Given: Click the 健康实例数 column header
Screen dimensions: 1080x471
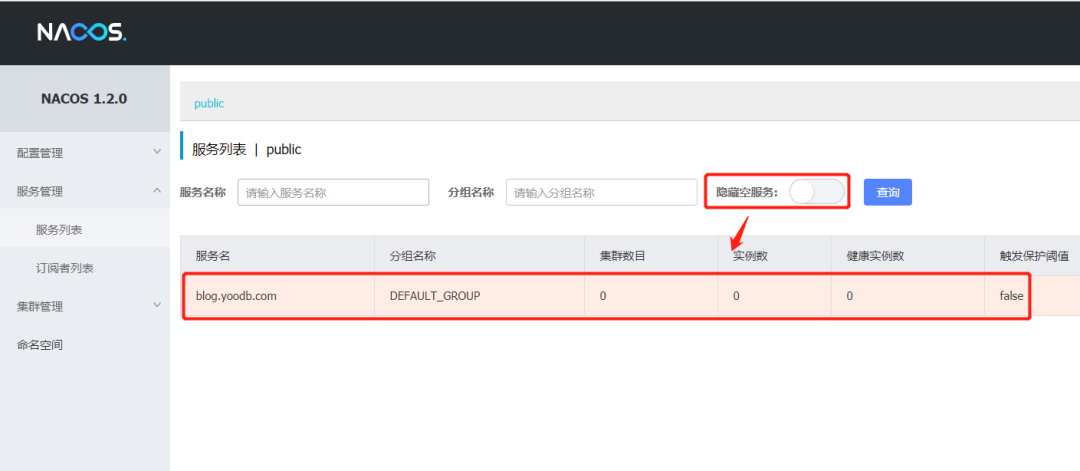Looking at the screenshot, I should point(875,256).
